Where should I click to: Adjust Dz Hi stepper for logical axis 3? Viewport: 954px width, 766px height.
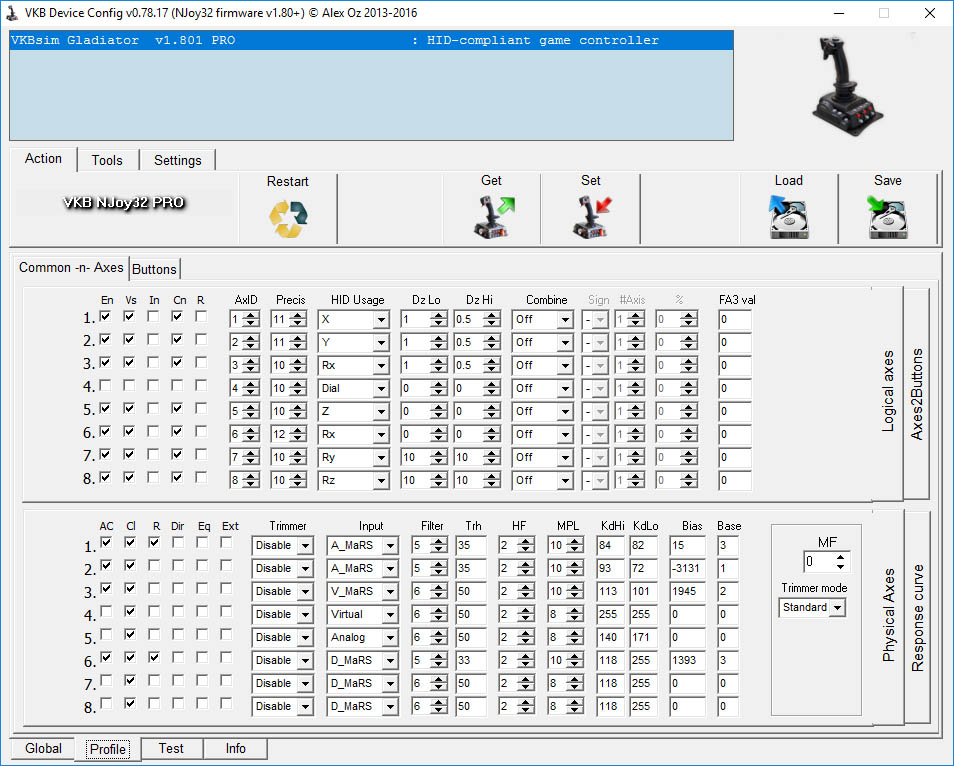[492, 366]
